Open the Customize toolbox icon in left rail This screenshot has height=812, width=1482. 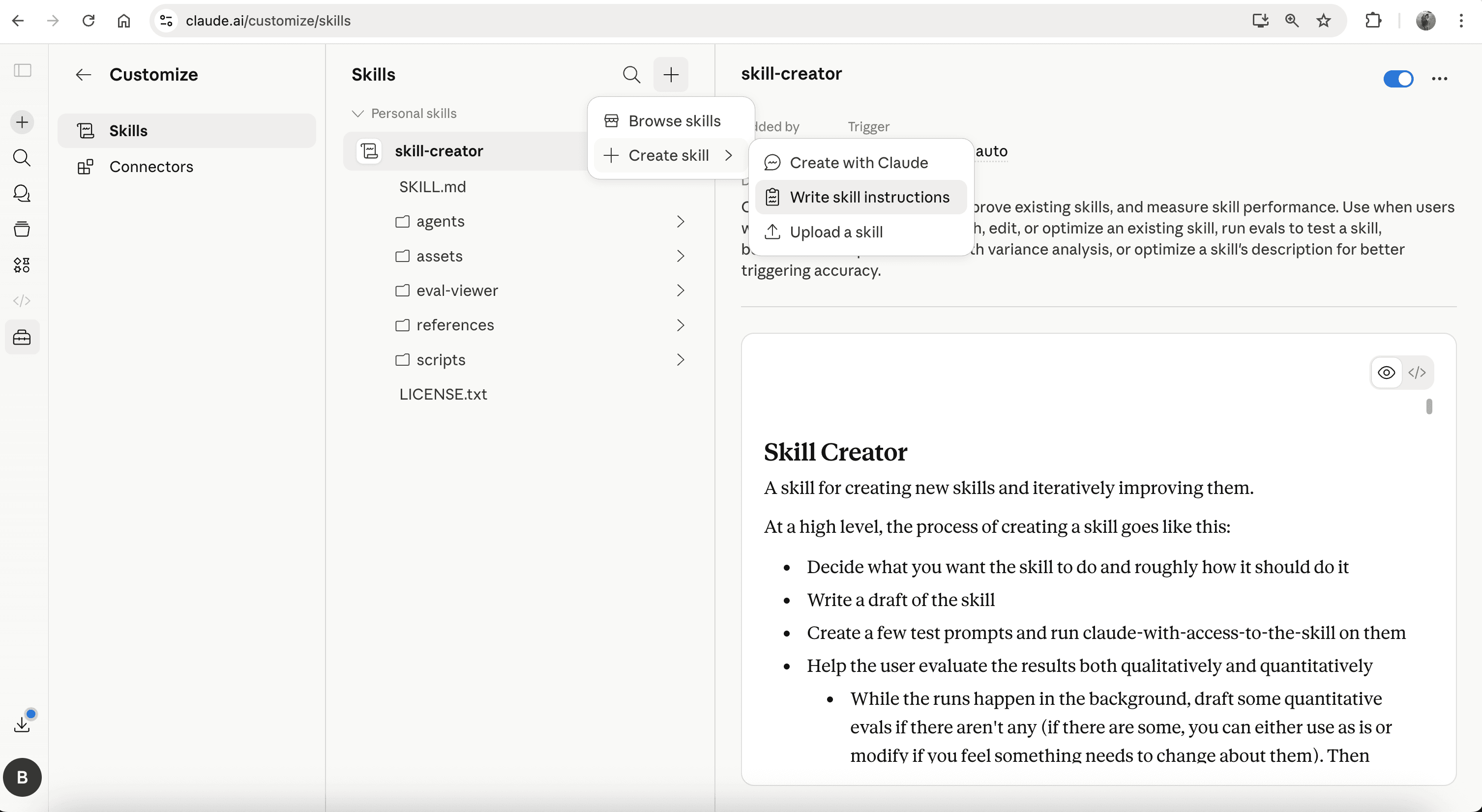pos(22,337)
